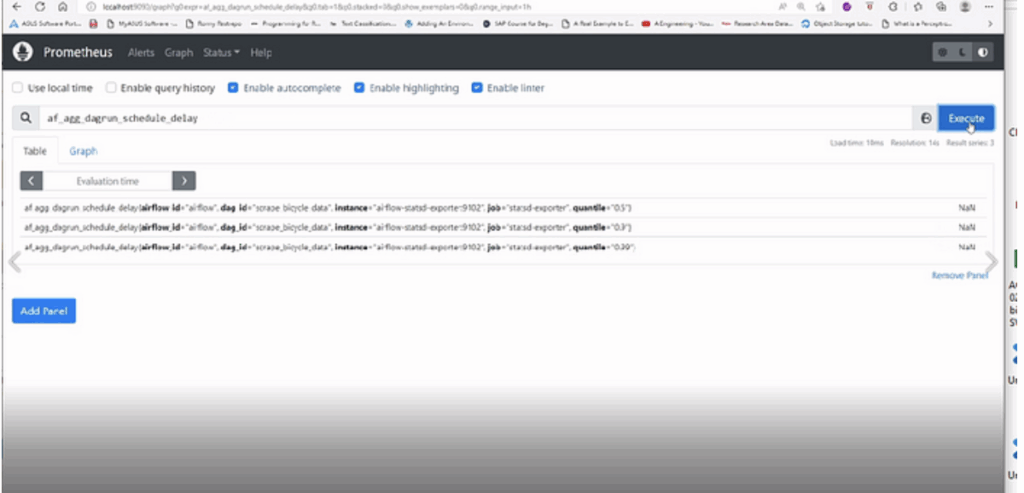This screenshot has height=493, width=1024.
Task: Go to next evaluation time
Action: click(x=184, y=181)
